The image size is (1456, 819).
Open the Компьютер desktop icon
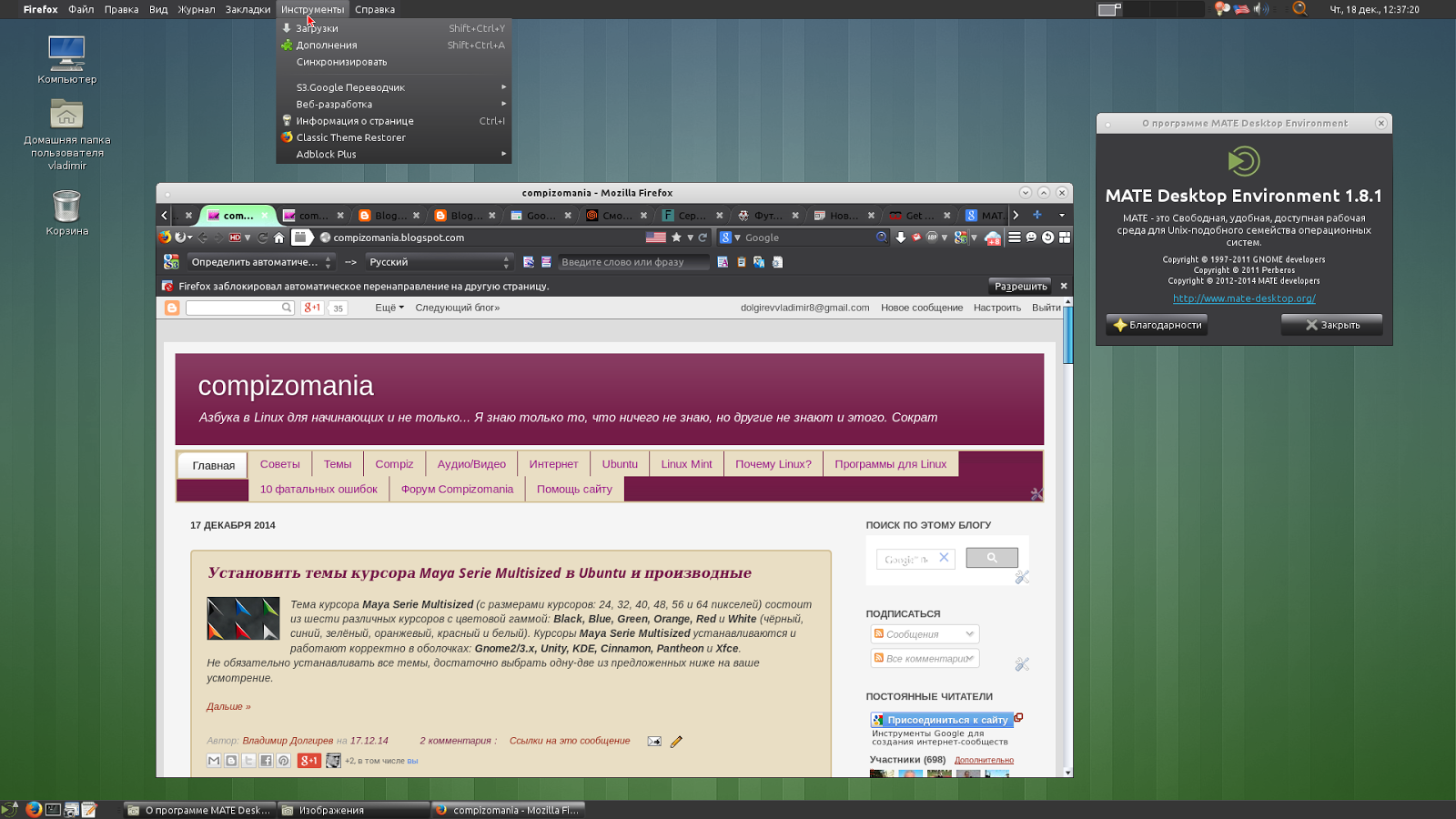[x=66, y=60]
